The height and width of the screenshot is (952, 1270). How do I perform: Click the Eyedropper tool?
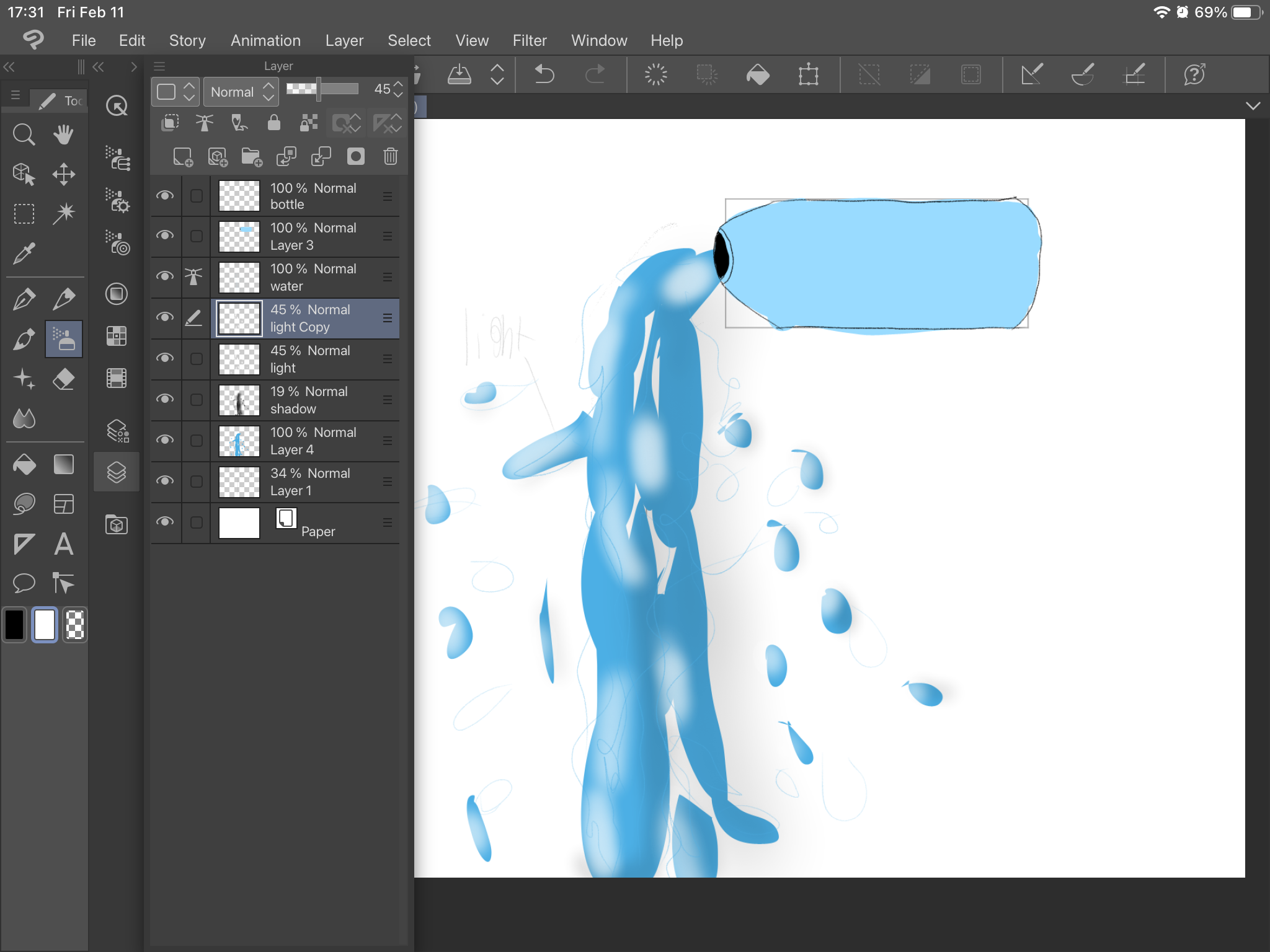tap(24, 253)
